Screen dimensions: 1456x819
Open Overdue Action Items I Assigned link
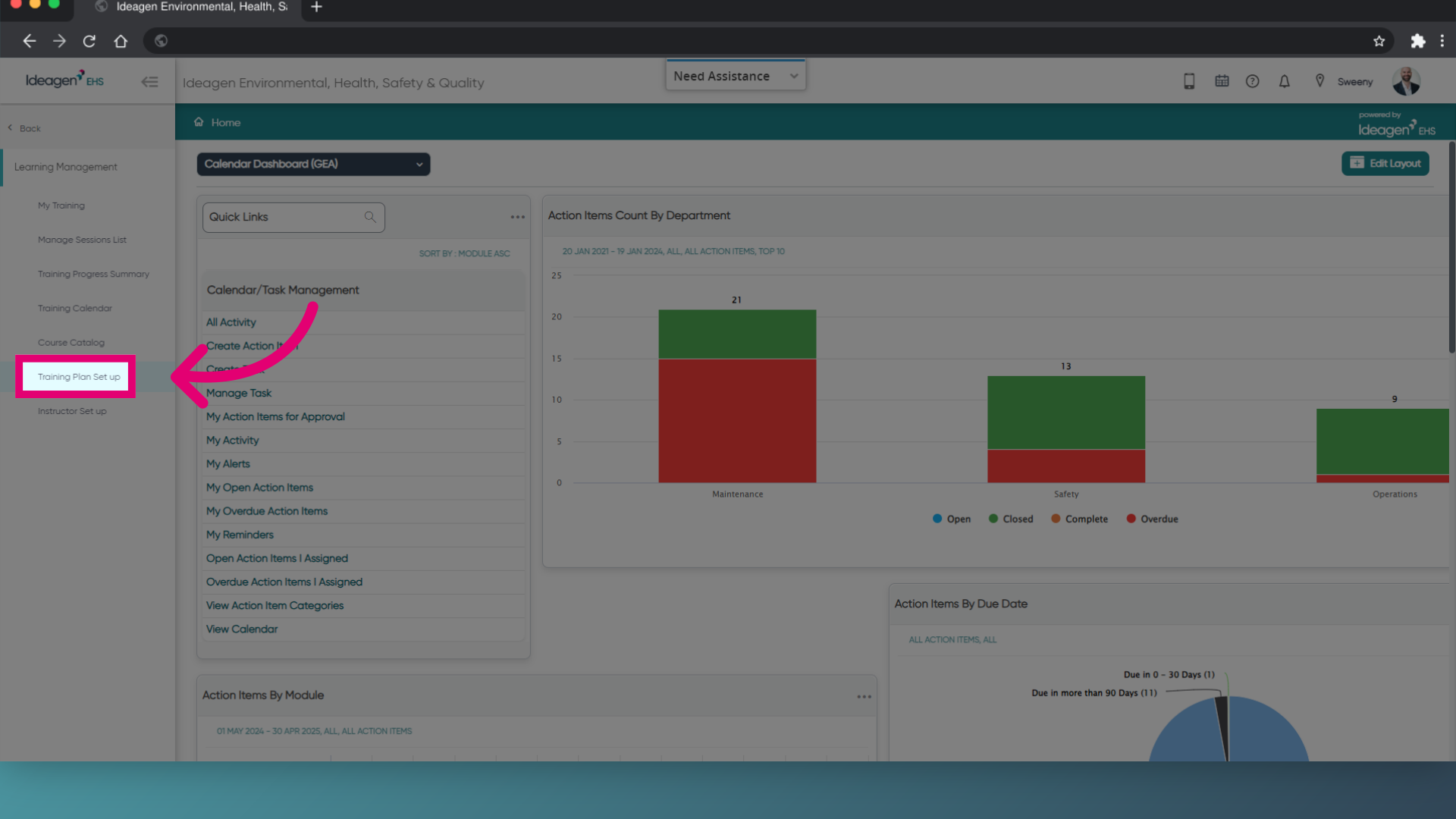click(284, 582)
